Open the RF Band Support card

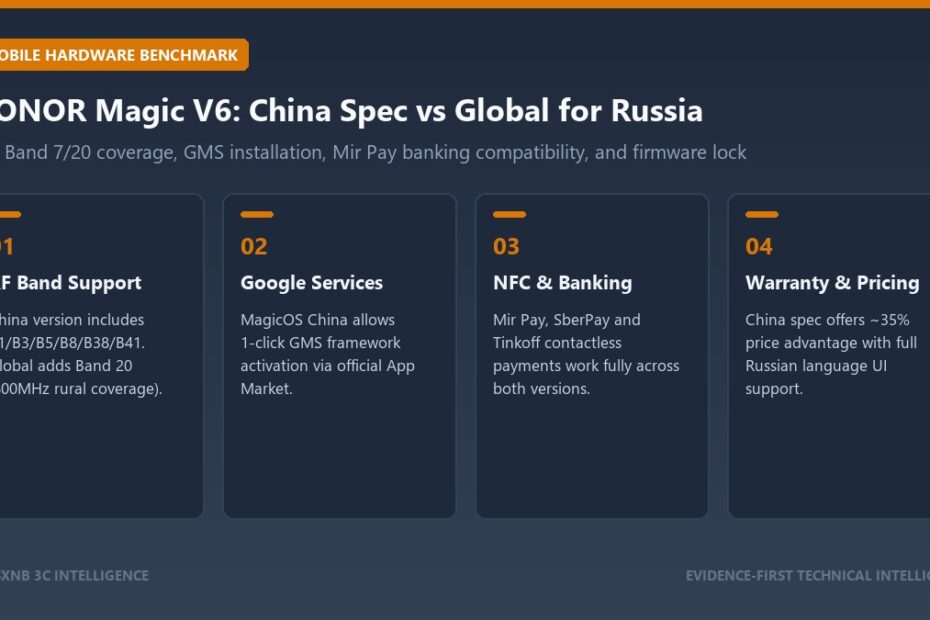coord(101,356)
